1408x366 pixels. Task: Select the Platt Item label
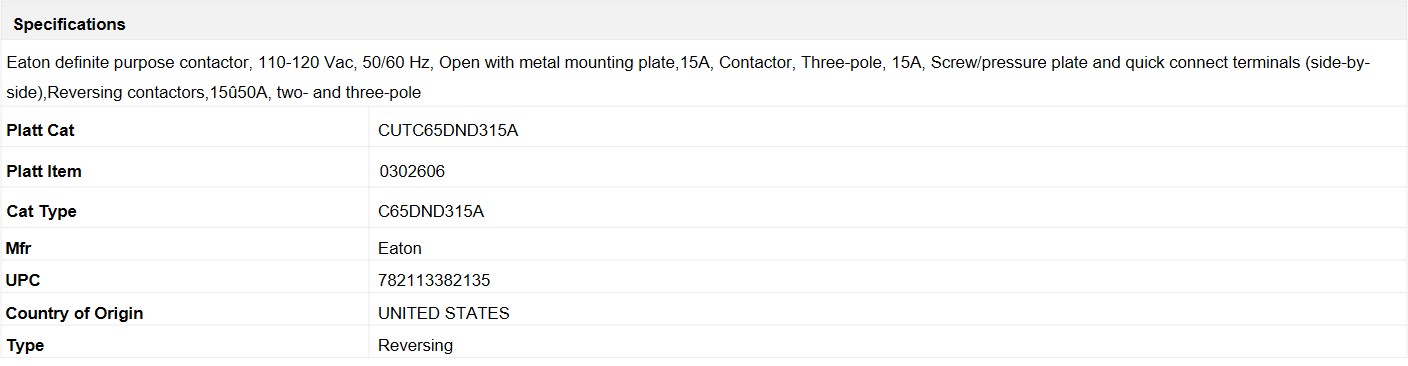tap(44, 172)
